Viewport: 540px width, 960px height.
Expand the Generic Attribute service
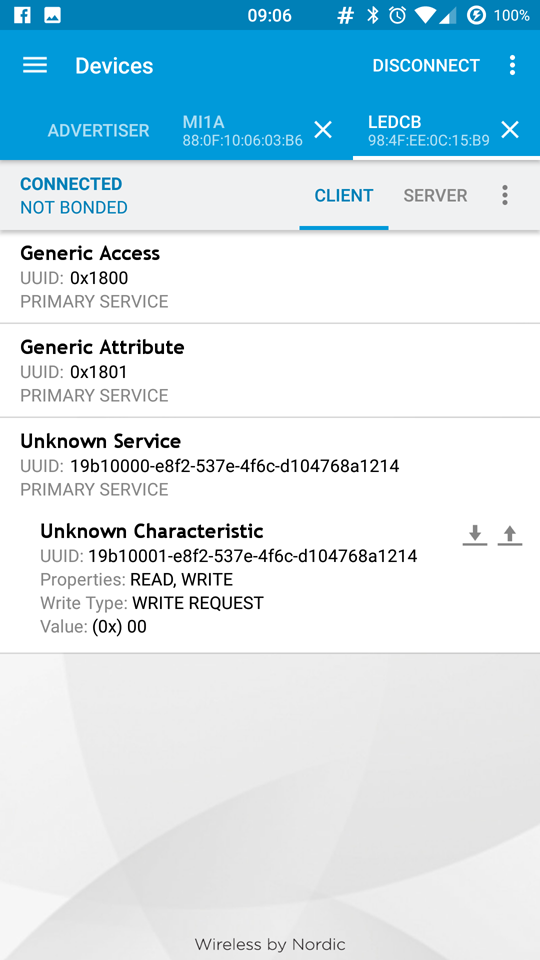click(x=270, y=371)
